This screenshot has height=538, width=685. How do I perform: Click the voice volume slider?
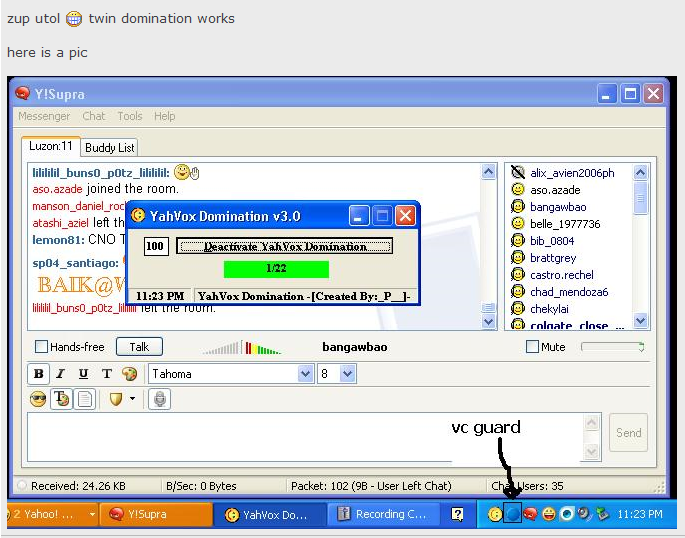point(613,347)
